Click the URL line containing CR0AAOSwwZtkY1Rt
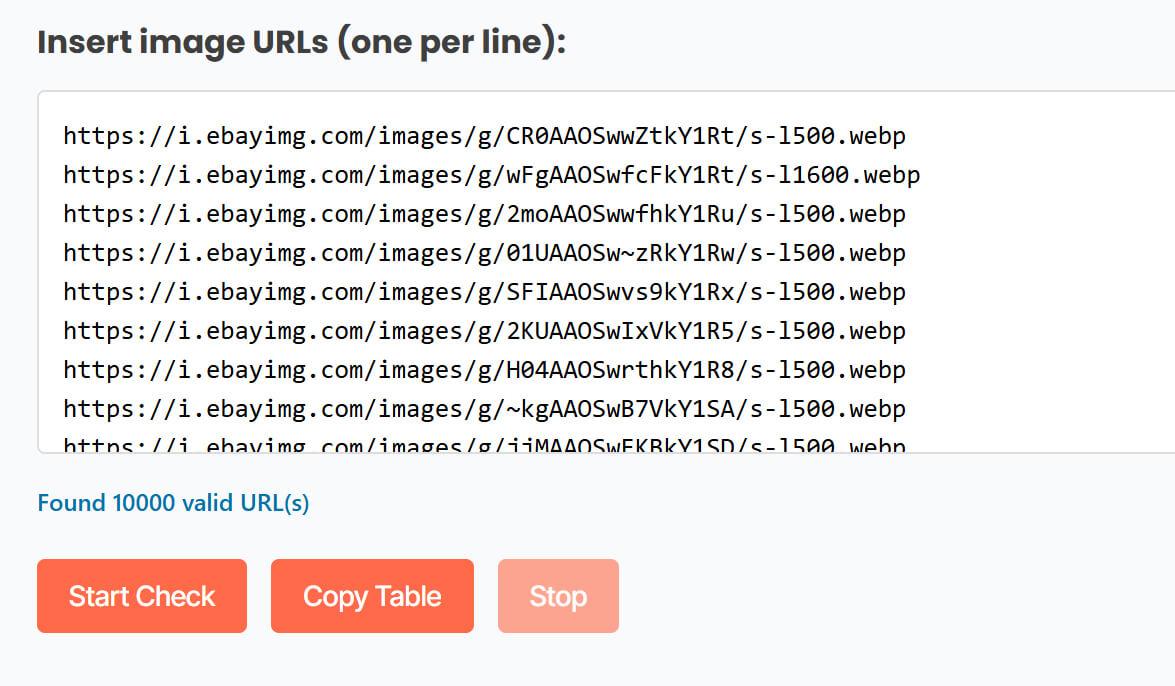The height and width of the screenshot is (686, 1175). (484, 136)
